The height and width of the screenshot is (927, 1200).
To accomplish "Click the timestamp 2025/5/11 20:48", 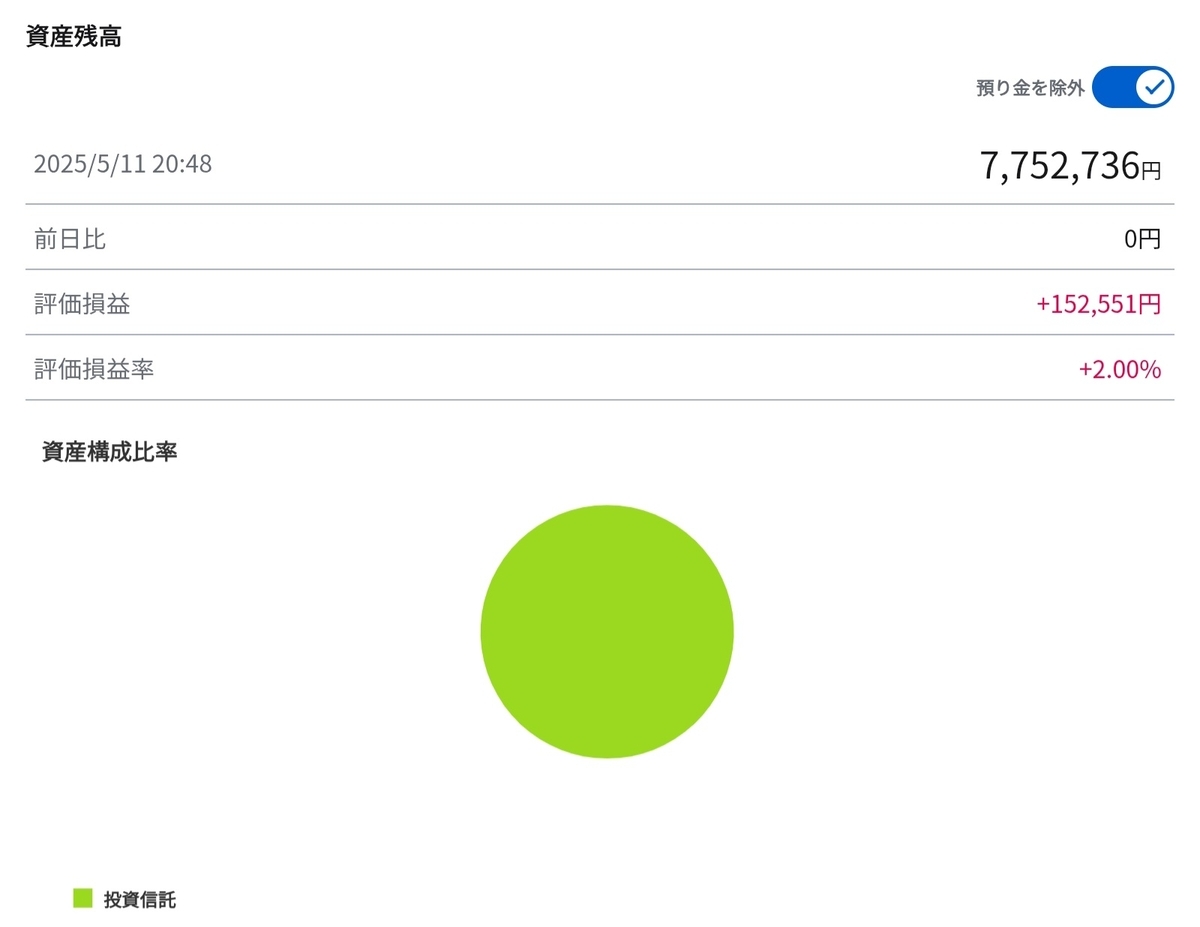I will pyautogui.click(x=123, y=164).
